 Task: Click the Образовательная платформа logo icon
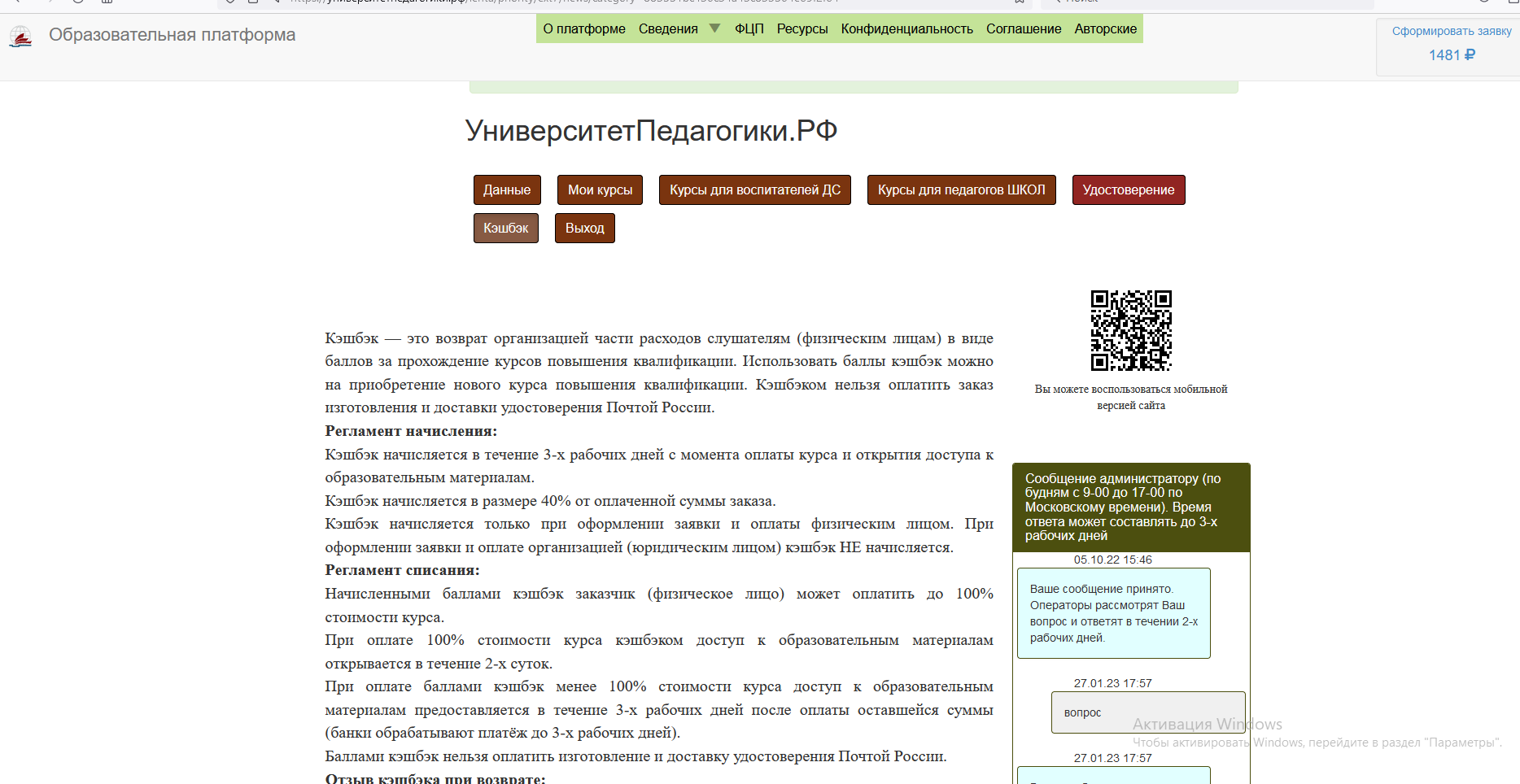coord(20,36)
